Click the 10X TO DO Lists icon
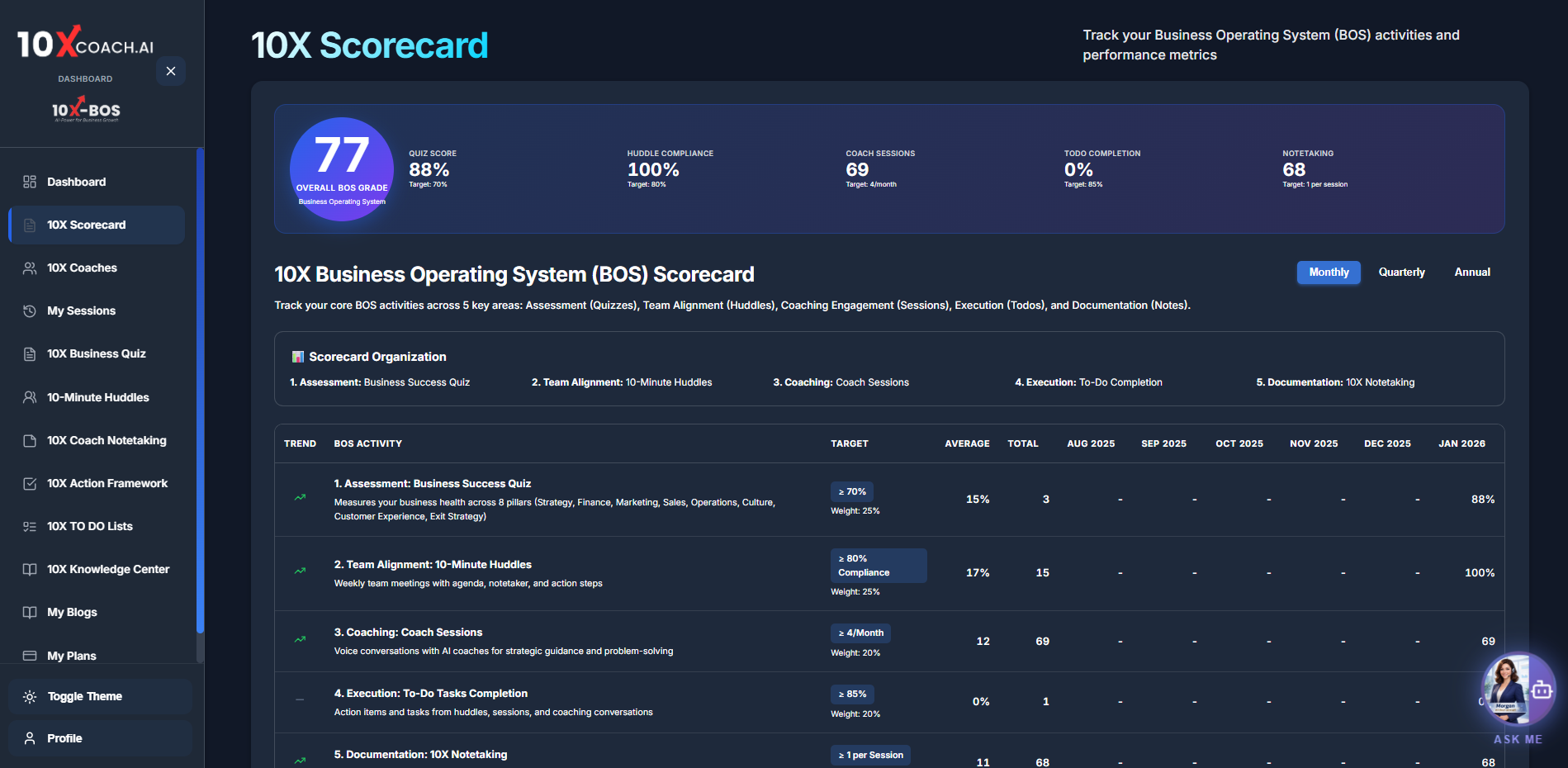This screenshot has width=1568, height=768. (x=30, y=527)
